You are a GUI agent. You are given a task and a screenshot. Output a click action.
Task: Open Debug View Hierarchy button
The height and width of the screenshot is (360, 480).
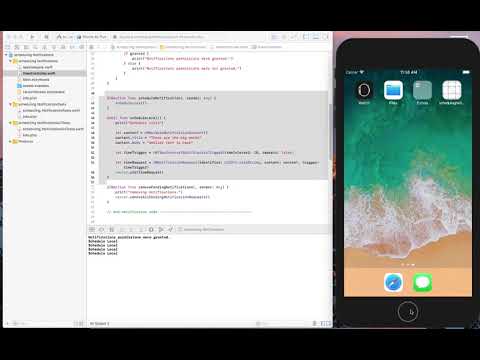pyautogui.click(x=151, y=229)
